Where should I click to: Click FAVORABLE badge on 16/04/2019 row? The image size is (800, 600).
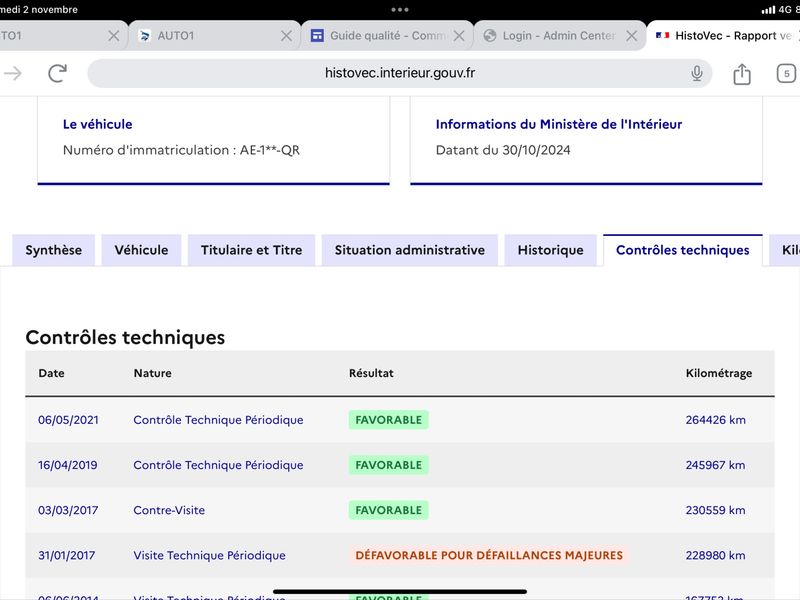pyautogui.click(x=389, y=465)
